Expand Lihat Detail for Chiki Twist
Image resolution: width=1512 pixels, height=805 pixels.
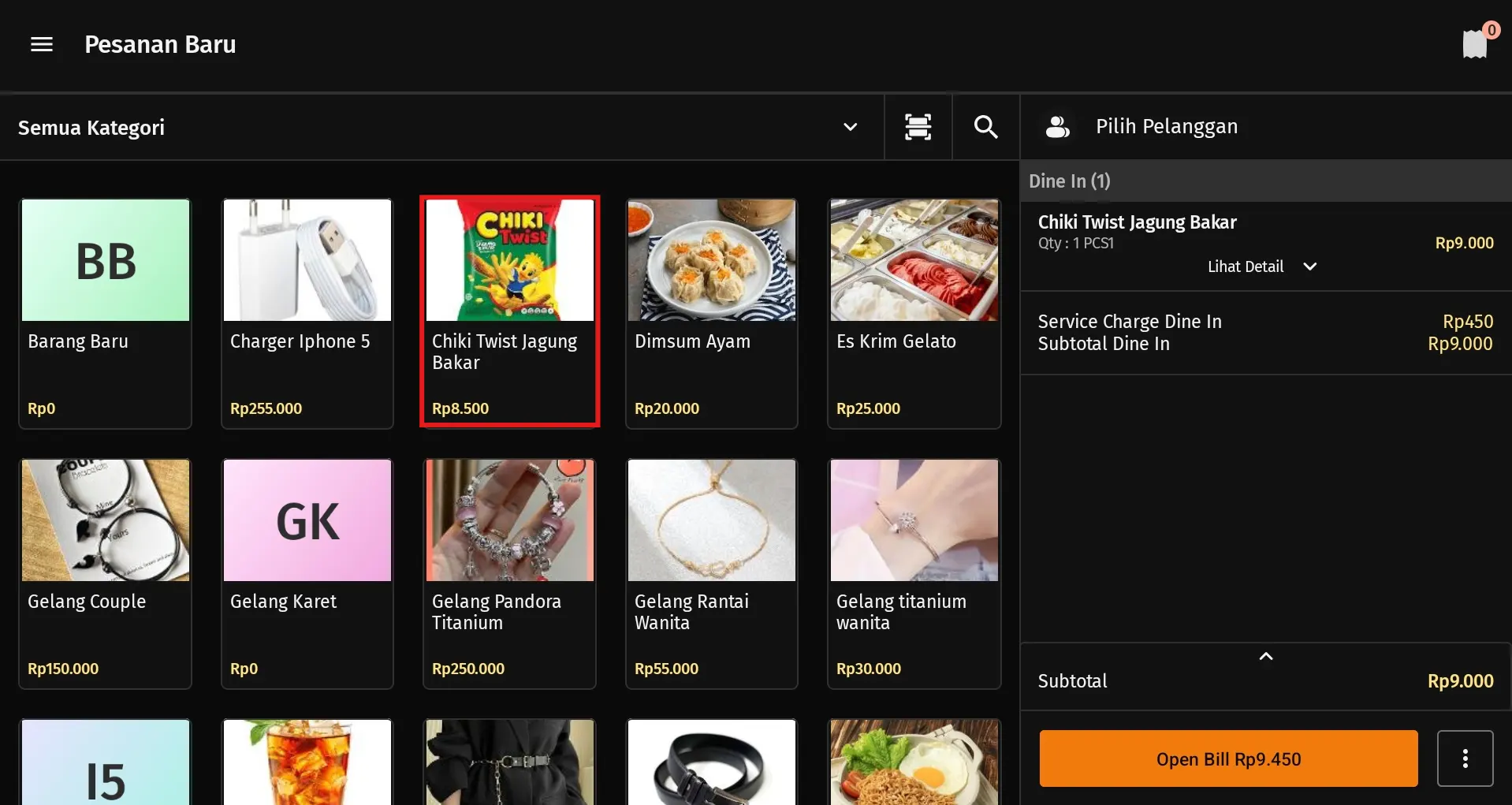(x=1261, y=266)
